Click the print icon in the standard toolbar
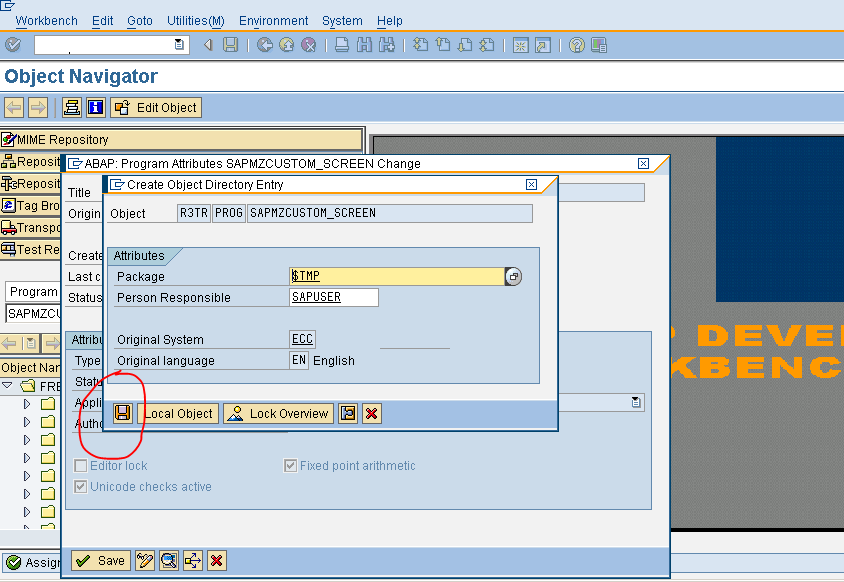This screenshot has width=844, height=582. pos(340,44)
